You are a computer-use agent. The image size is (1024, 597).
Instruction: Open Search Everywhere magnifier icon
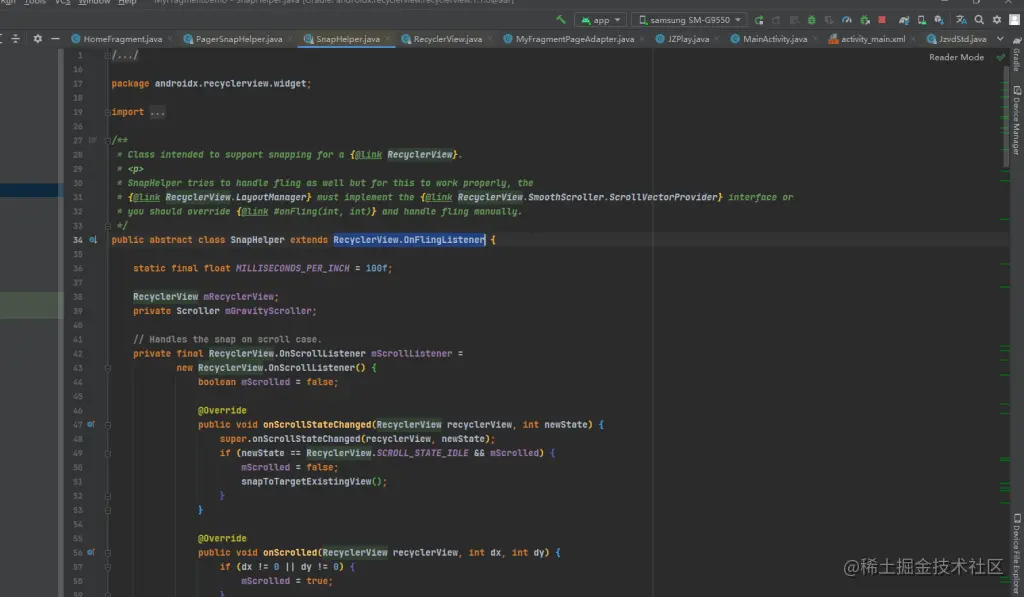pos(979,20)
